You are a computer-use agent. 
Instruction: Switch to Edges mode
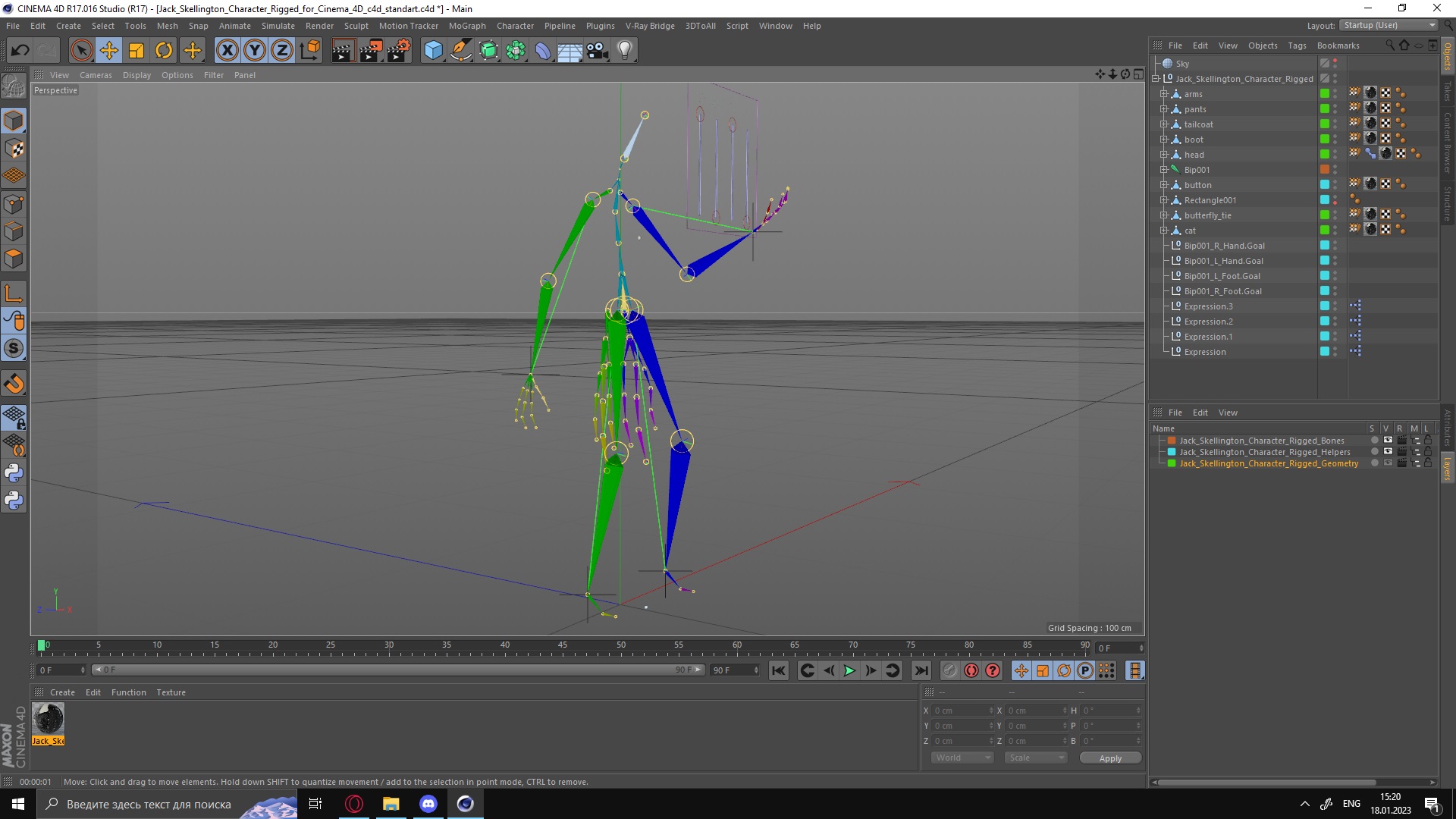(x=14, y=231)
